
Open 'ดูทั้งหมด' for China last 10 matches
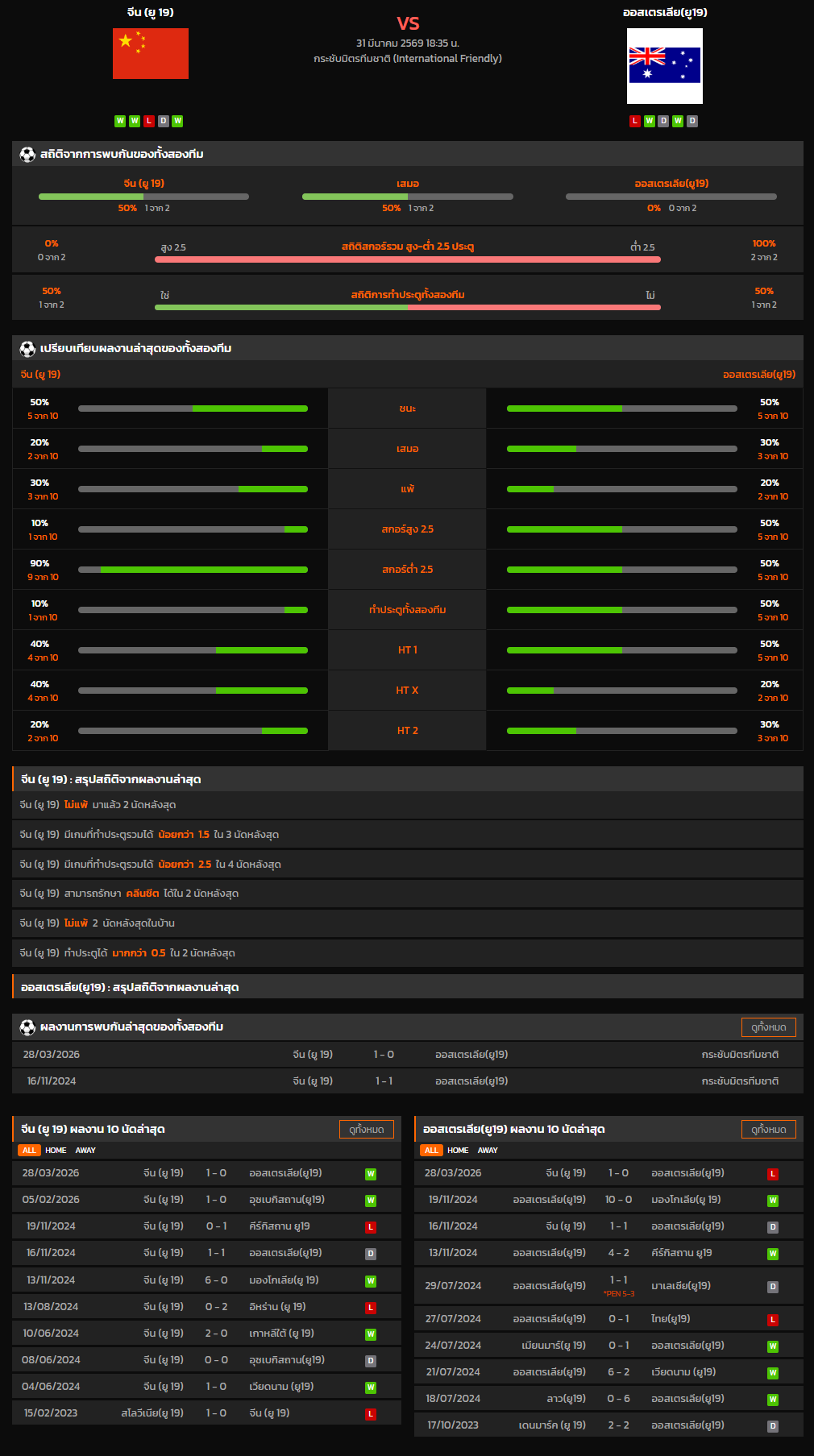pos(366,1130)
